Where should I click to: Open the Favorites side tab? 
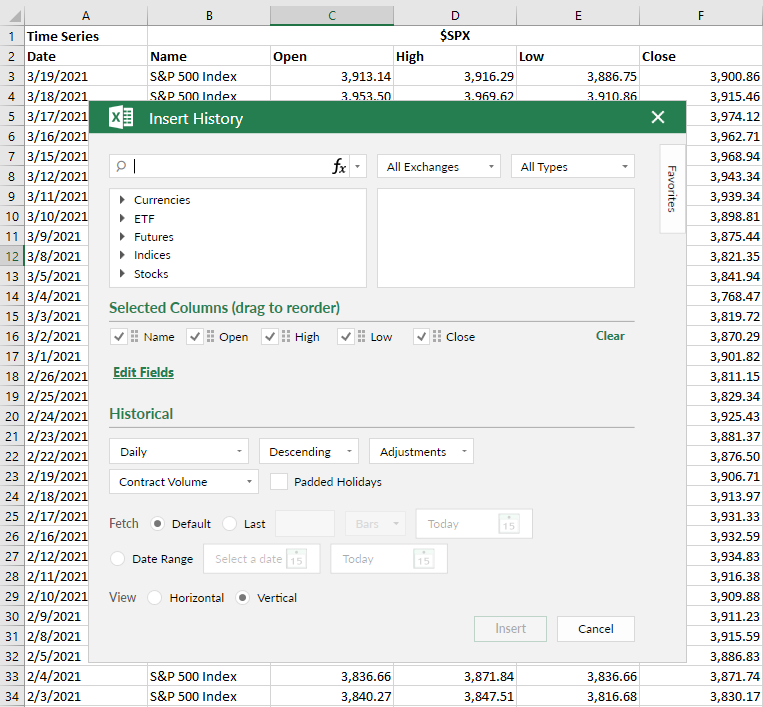tap(672, 189)
